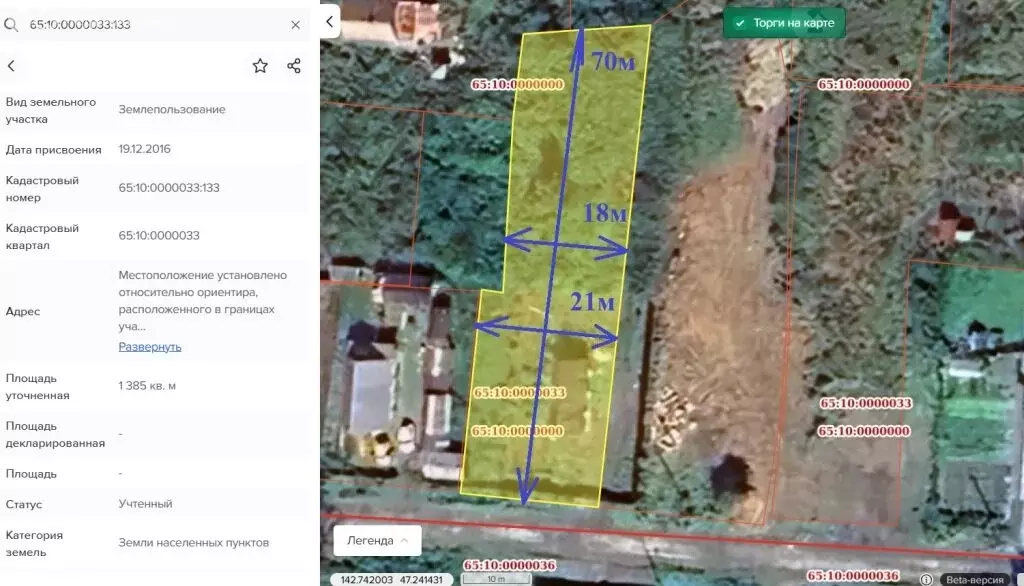Add the parcel to favorites with star
Image resolution: width=1024 pixels, height=586 pixels.
[260, 66]
